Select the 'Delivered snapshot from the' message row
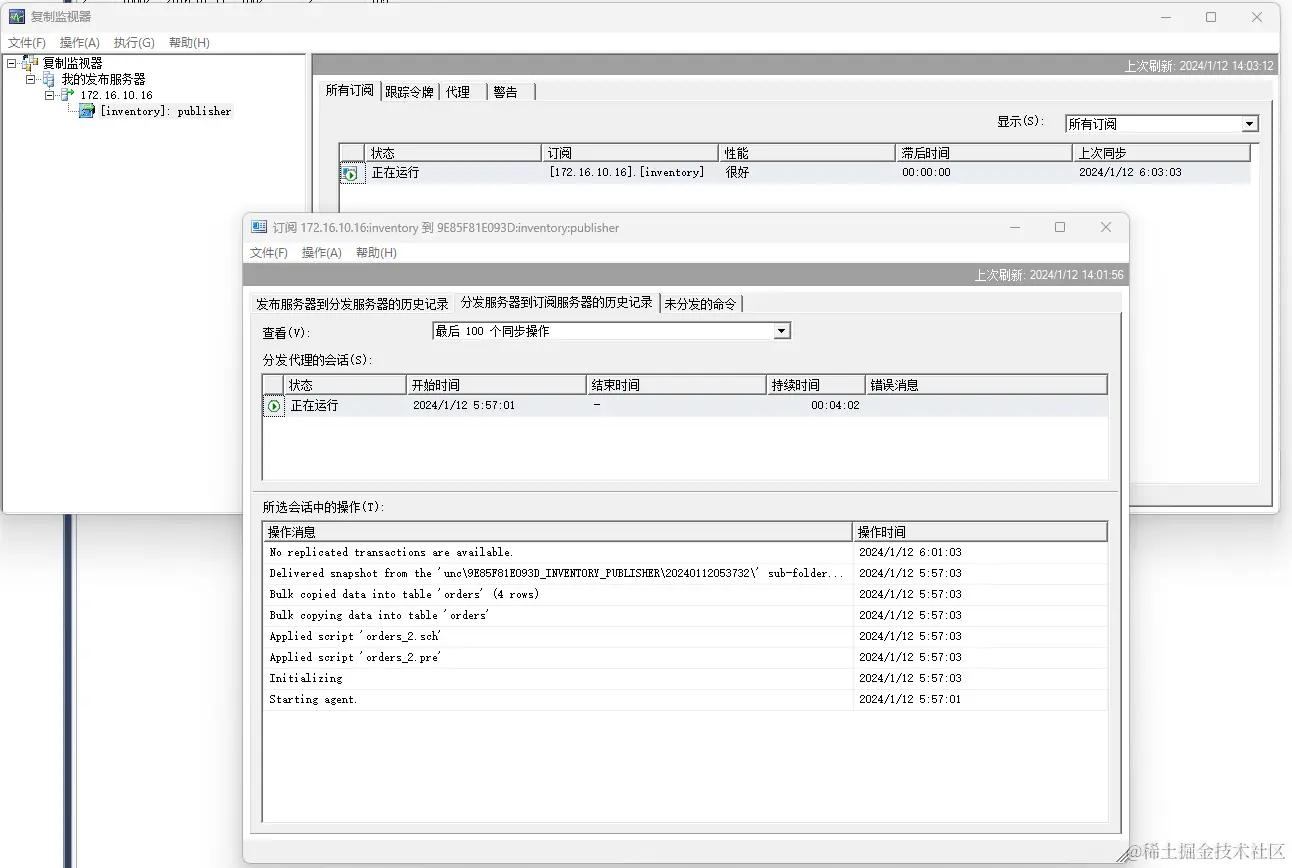The height and width of the screenshot is (868, 1292). (x=685, y=573)
